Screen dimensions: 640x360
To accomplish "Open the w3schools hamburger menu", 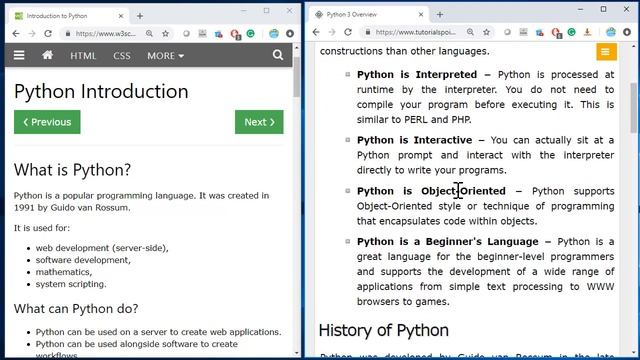I will [x=19, y=55].
